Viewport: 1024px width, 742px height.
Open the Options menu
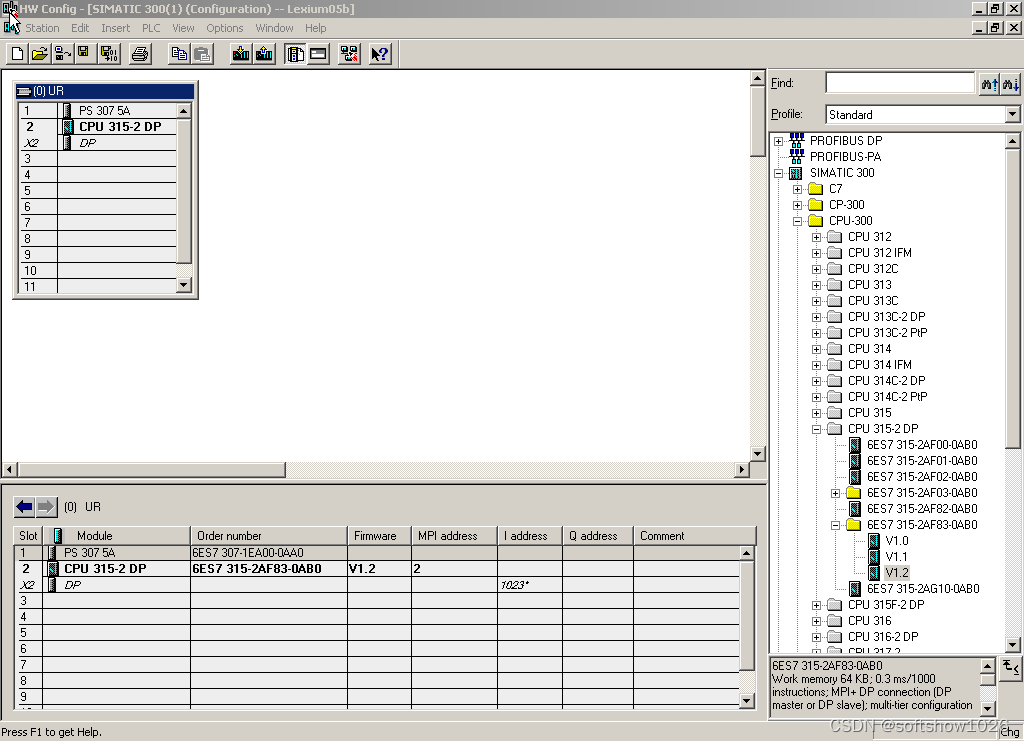click(x=225, y=28)
